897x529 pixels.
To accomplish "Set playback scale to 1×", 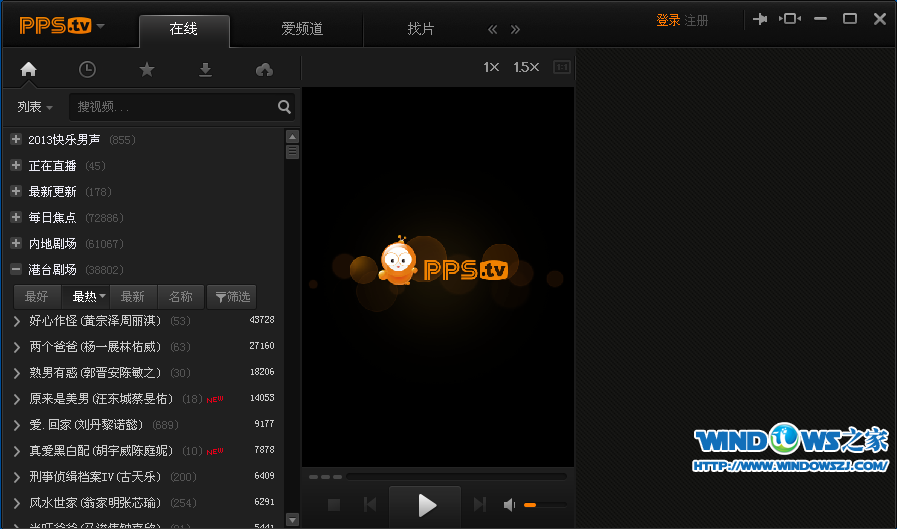I will point(491,67).
